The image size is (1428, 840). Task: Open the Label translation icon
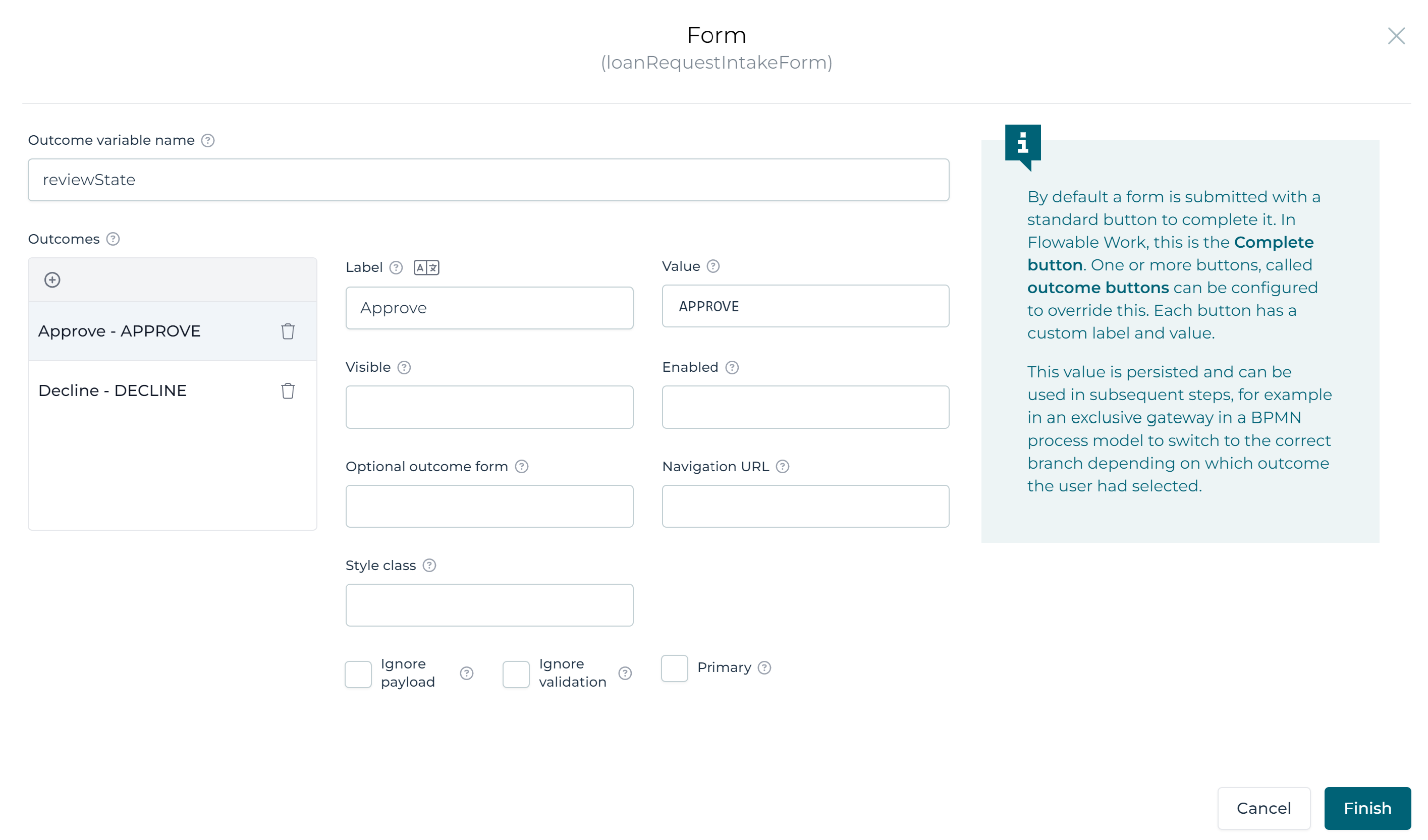point(426,267)
